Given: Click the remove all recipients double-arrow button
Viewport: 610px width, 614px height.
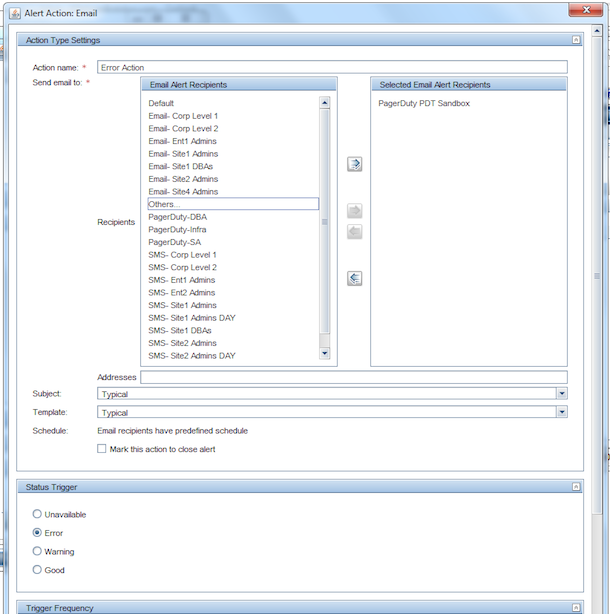Looking at the screenshot, I should coord(354,278).
